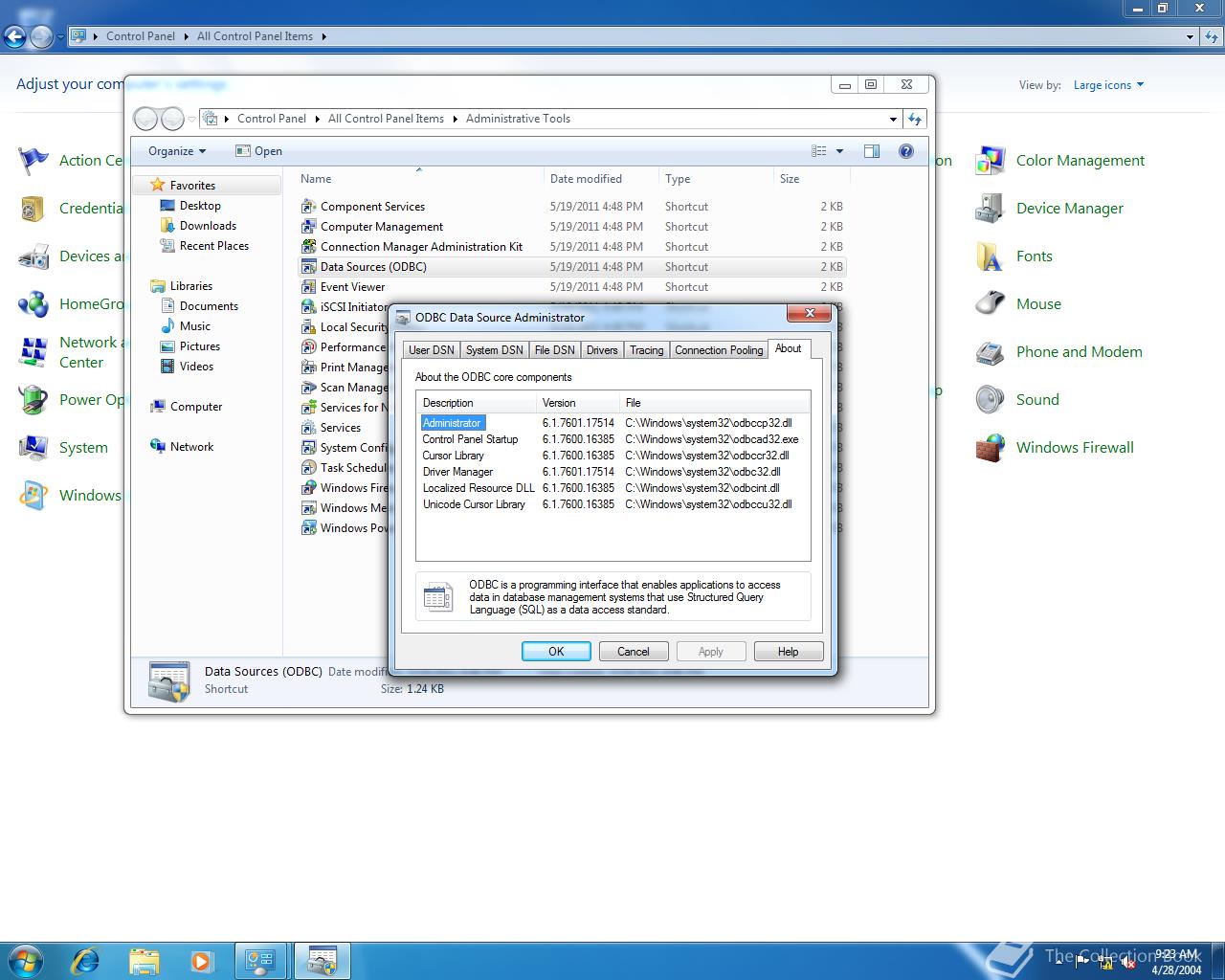Launch Windows Media Player from taskbar
The width and height of the screenshot is (1225, 980).
click(201, 960)
